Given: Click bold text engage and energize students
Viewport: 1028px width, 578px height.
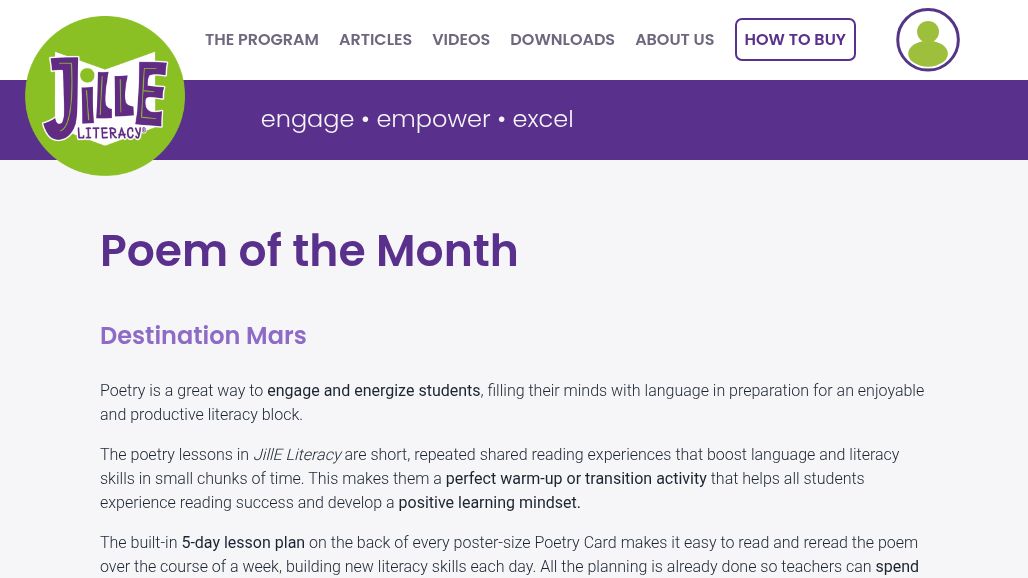Looking at the screenshot, I should (x=374, y=391).
